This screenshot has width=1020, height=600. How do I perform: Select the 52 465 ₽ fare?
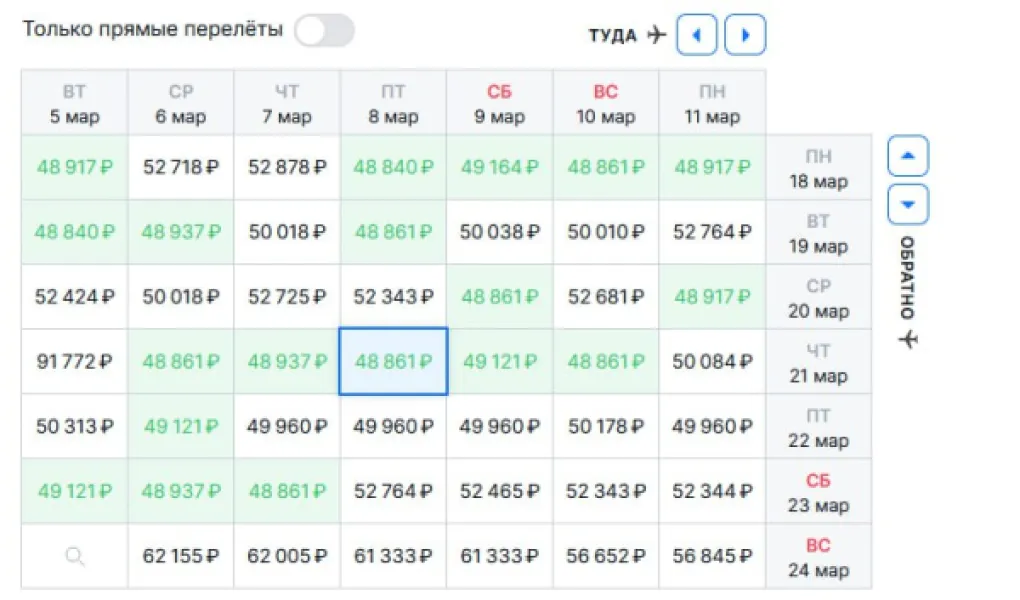[500, 491]
